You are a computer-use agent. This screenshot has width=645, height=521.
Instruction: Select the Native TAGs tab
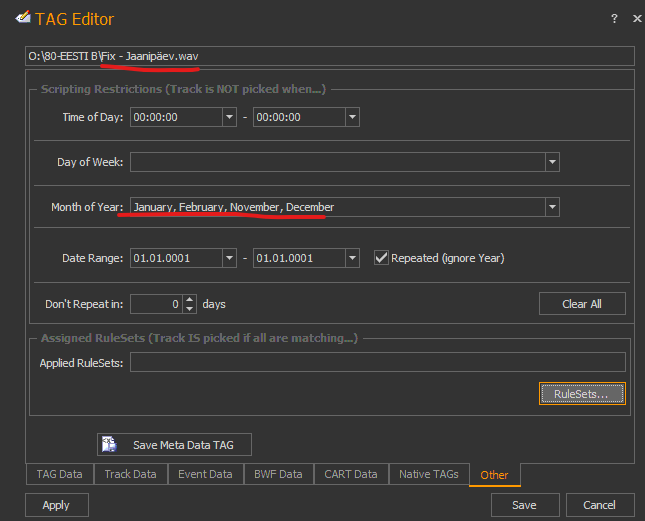coord(428,474)
